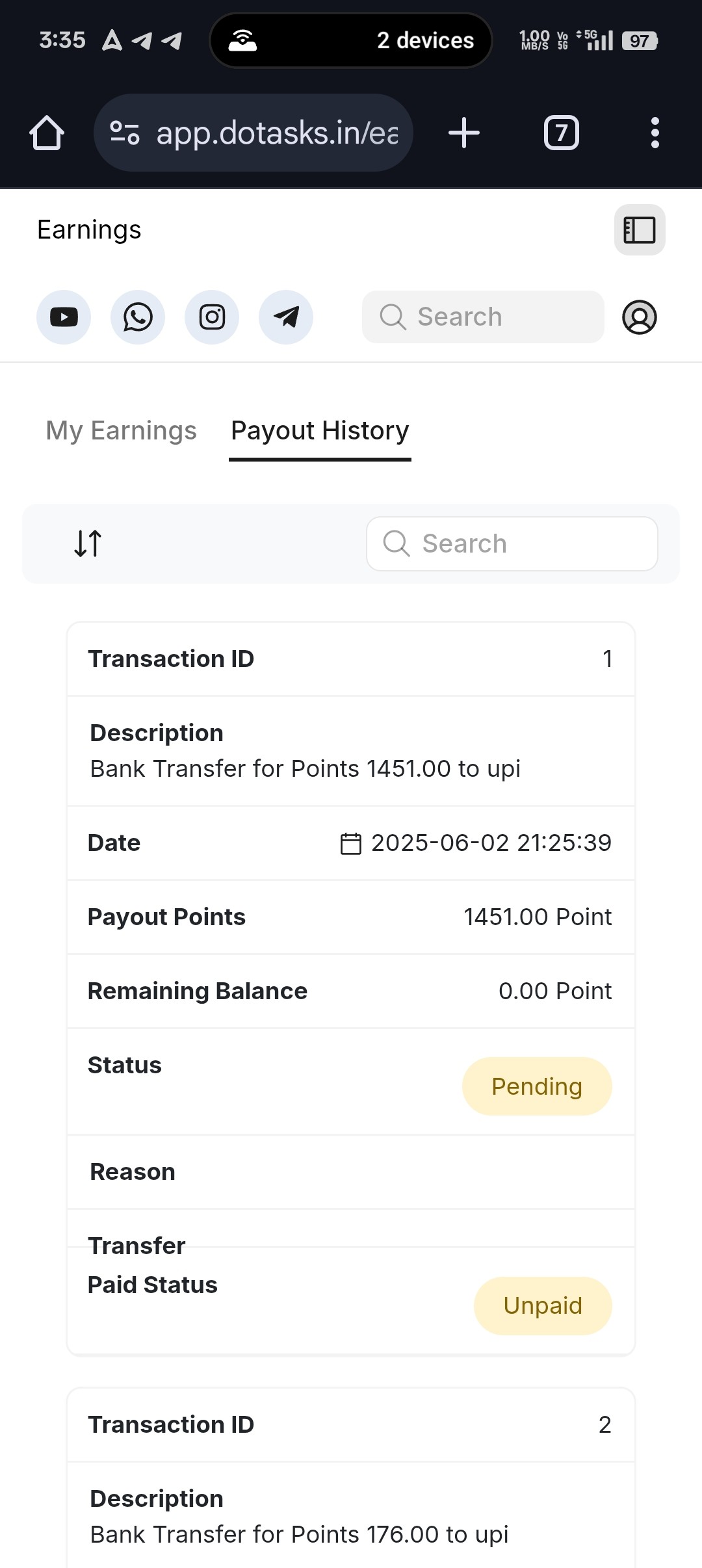The height and width of the screenshot is (1568, 702).
Task: Open a new browser tab
Action: coord(464,133)
